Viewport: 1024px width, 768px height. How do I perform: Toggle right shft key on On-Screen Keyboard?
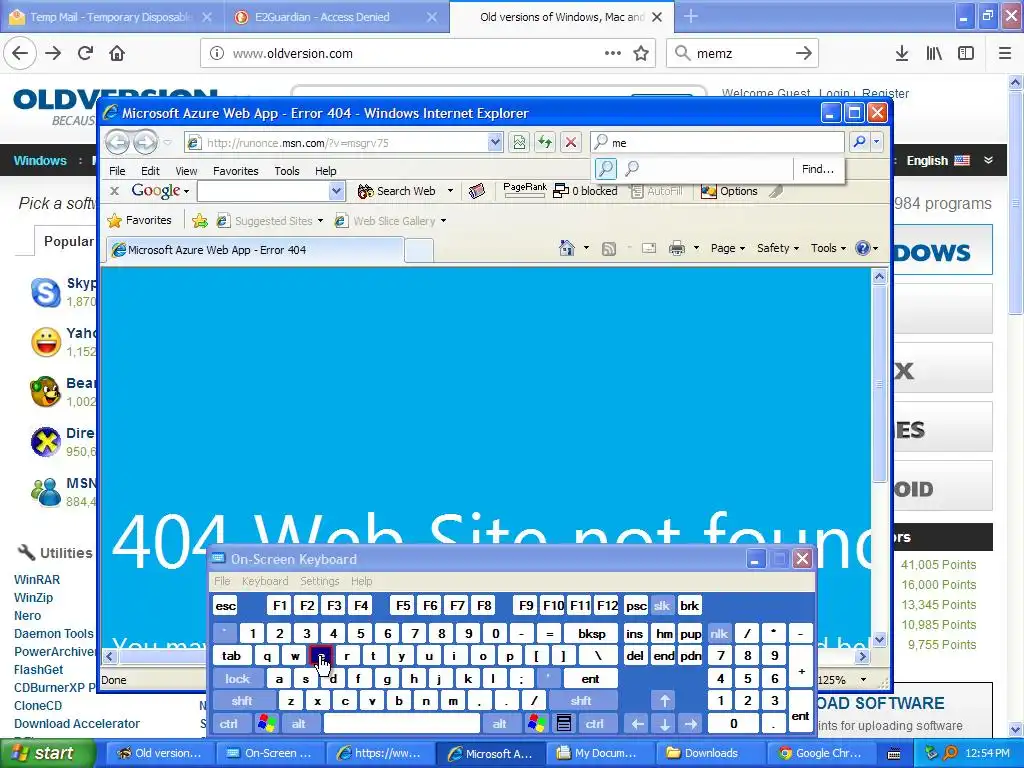pos(581,701)
